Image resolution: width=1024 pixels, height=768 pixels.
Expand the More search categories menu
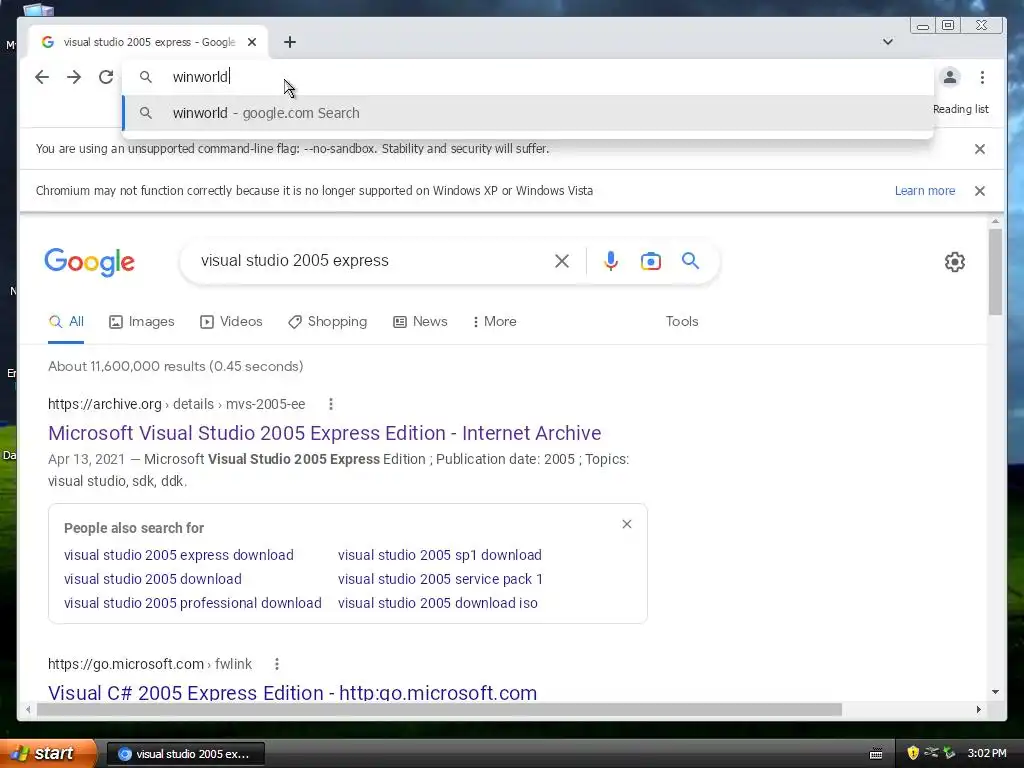tap(494, 321)
